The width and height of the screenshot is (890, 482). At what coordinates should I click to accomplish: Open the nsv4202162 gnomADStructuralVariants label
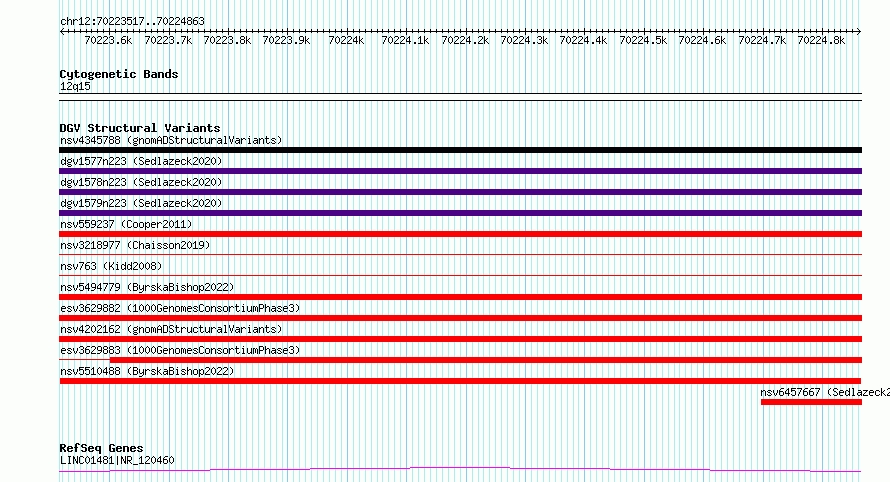171,329
